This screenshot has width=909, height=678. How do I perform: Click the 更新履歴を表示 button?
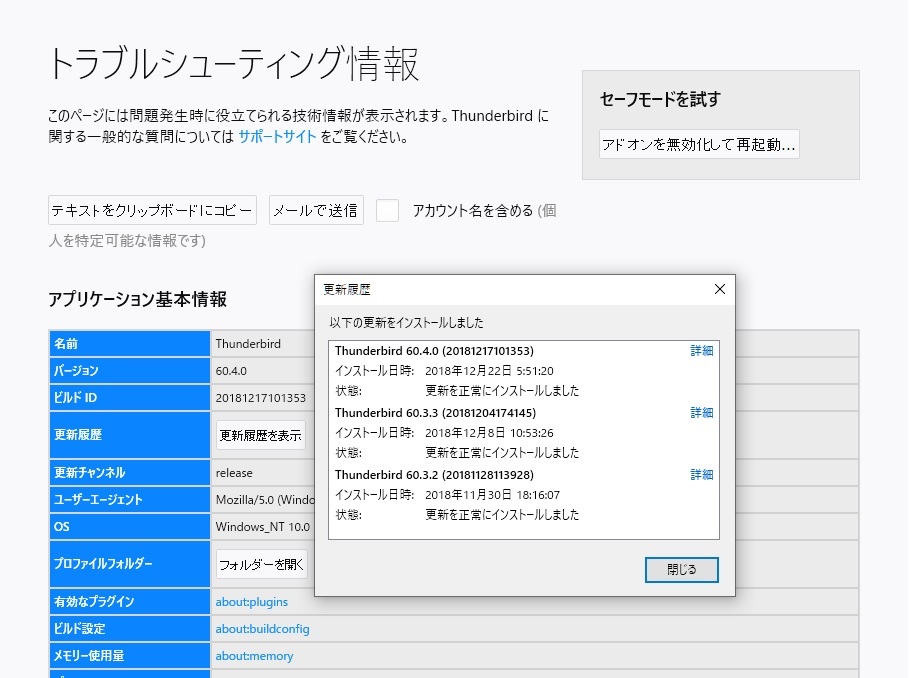(261, 435)
